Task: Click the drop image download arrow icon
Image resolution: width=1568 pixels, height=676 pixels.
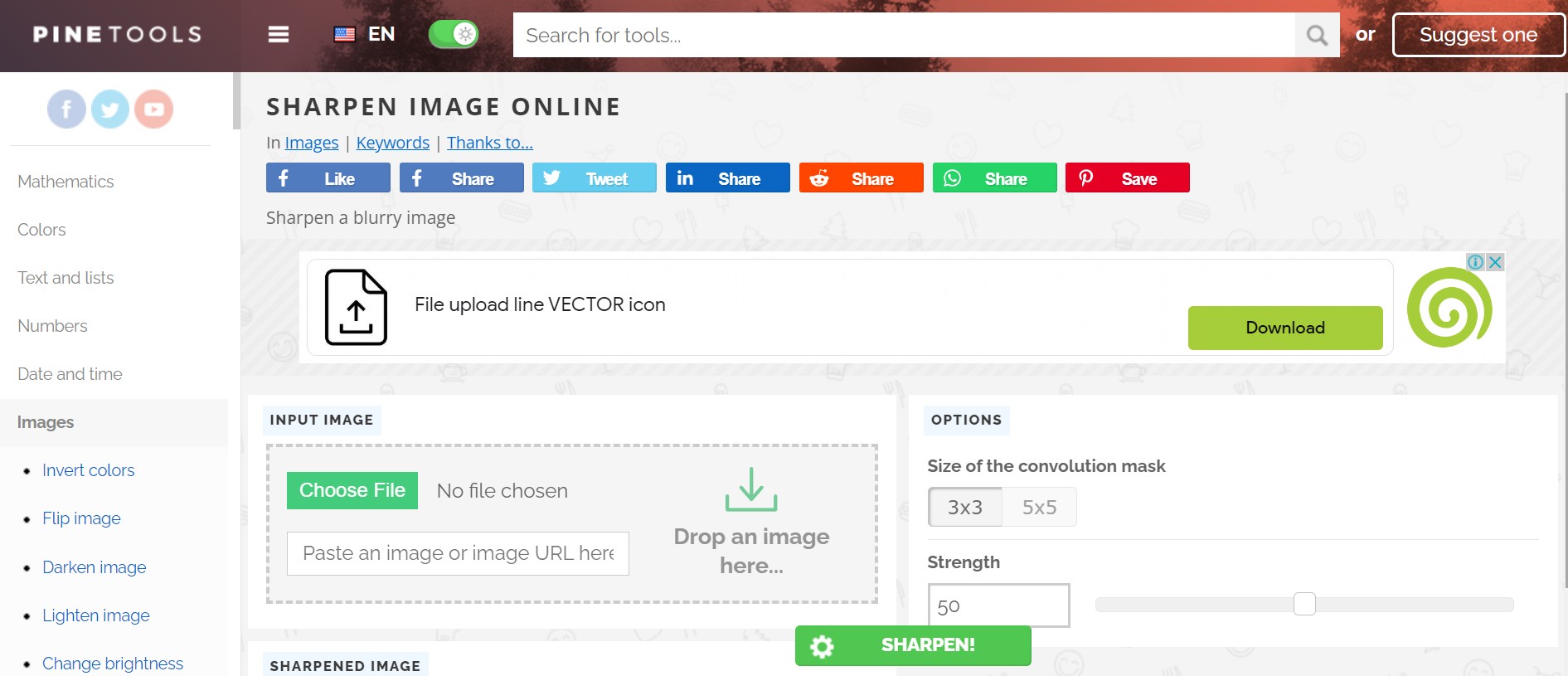Action: (751, 489)
